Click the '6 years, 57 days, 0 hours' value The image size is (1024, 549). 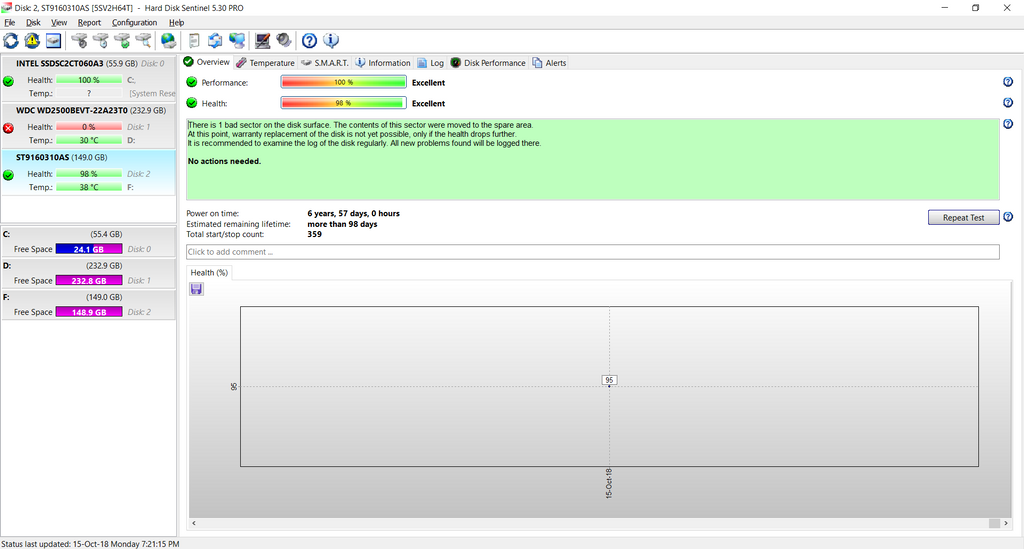tap(353, 213)
